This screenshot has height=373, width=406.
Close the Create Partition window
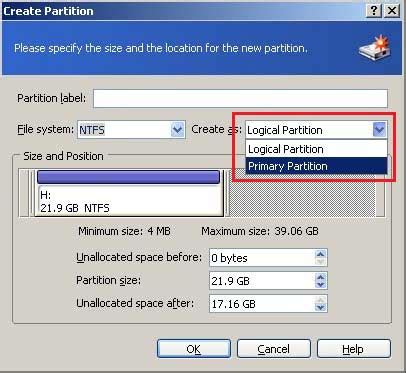(x=392, y=11)
